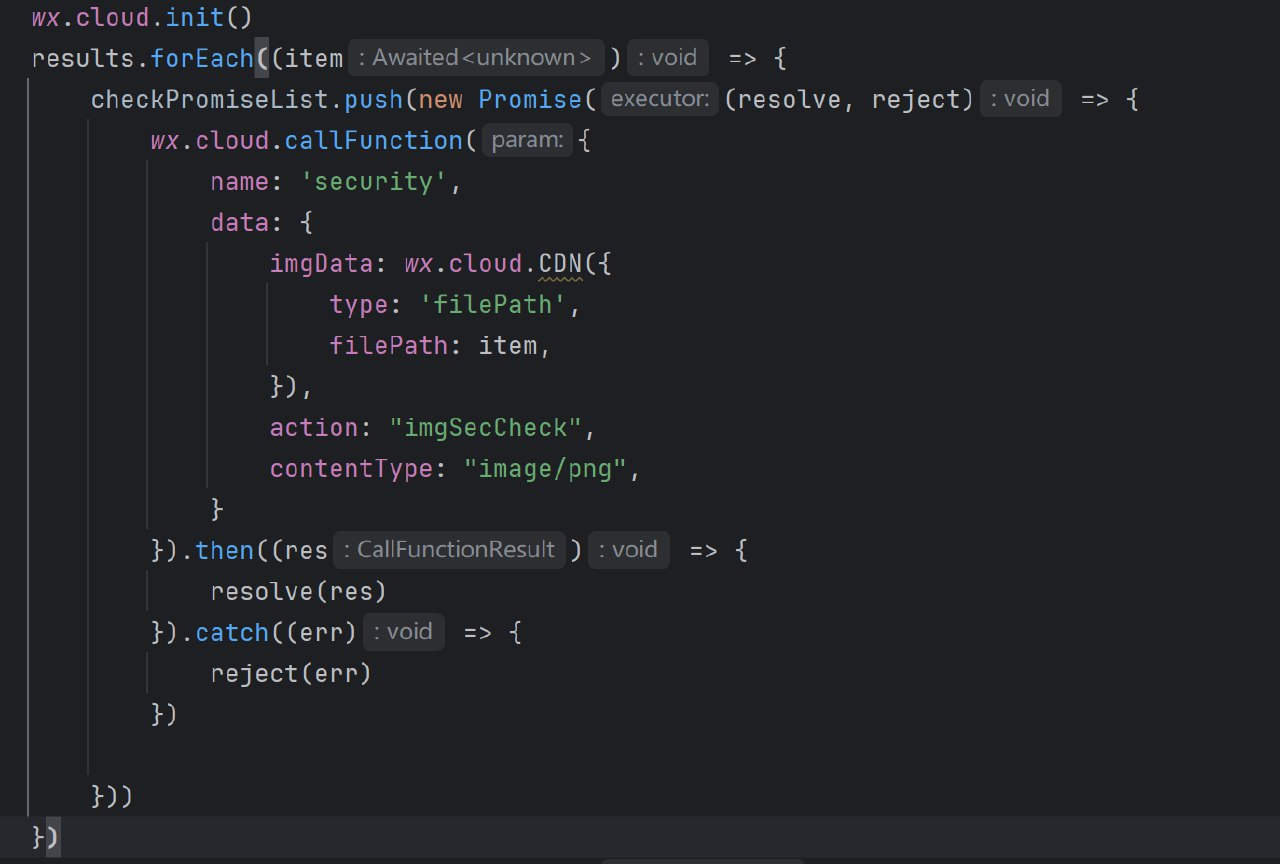The height and width of the screenshot is (864, 1280).
Task: Click the callFunction method name
Action: pos(375,140)
